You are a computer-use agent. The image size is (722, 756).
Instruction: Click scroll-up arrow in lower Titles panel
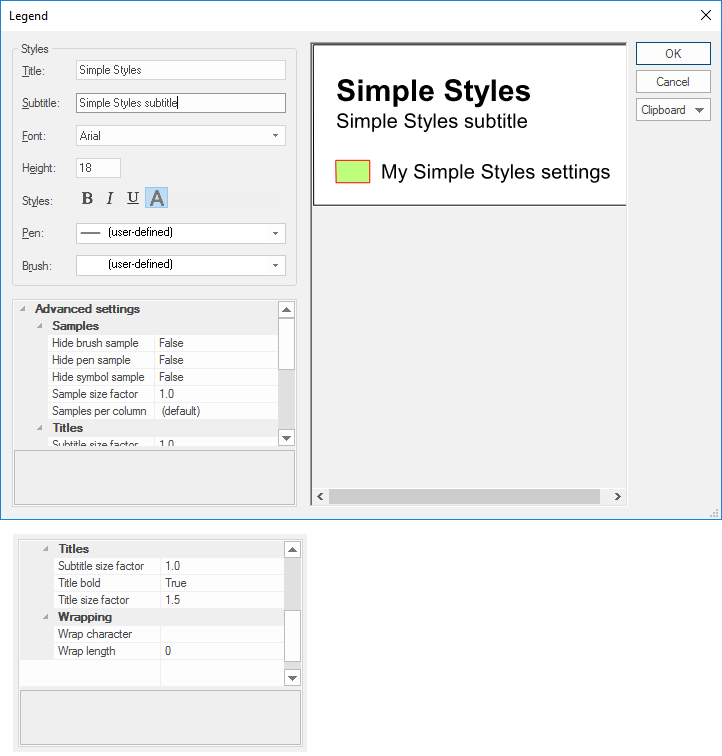[x=292, y=549]
